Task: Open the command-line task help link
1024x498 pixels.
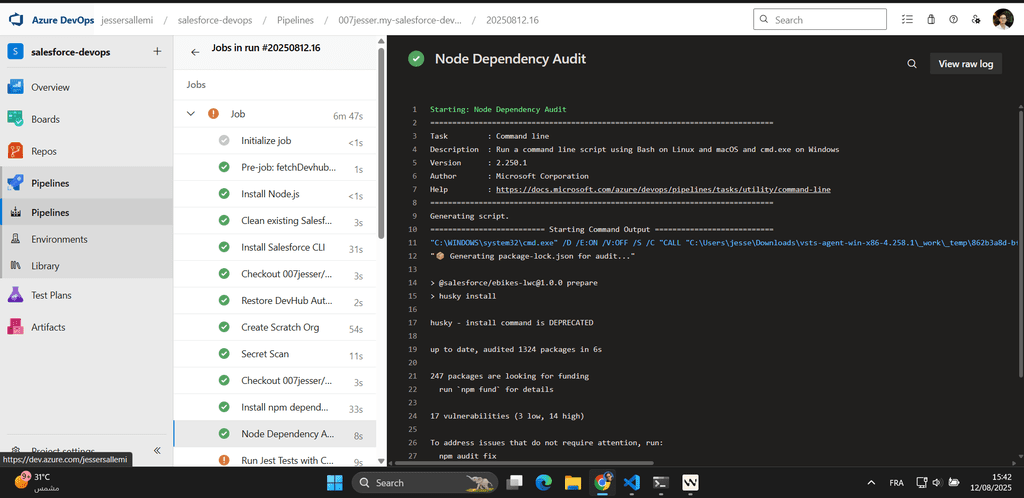Action: (x=664, y=189)
